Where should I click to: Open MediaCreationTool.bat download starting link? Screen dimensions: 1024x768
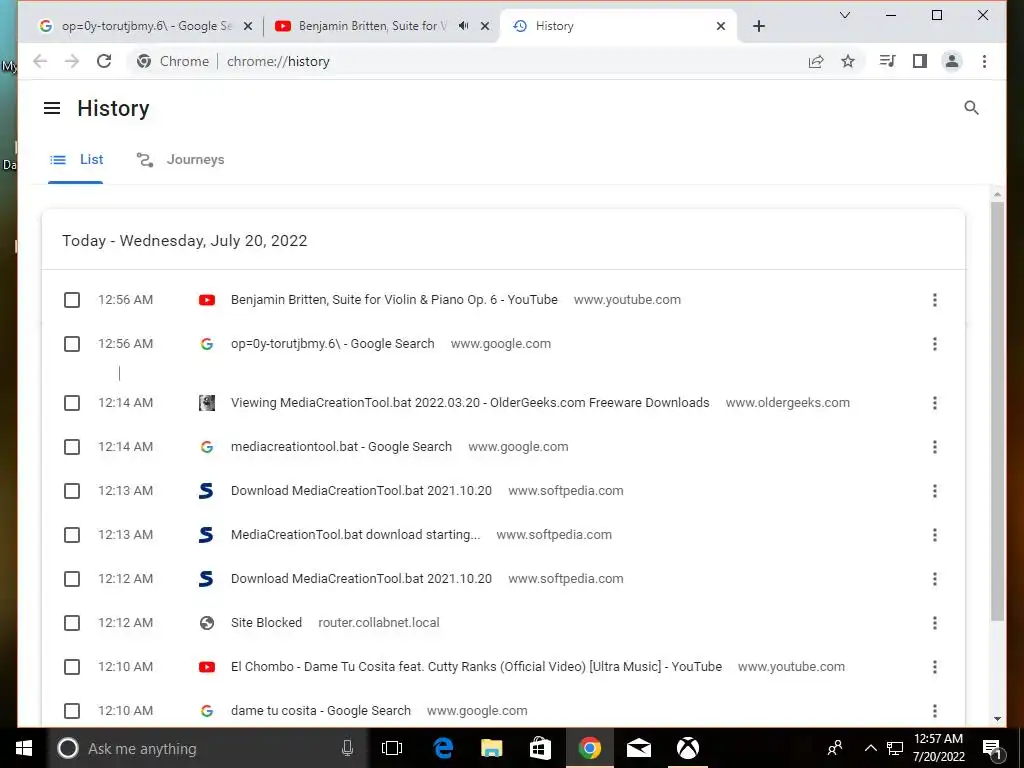coord(355,535)
